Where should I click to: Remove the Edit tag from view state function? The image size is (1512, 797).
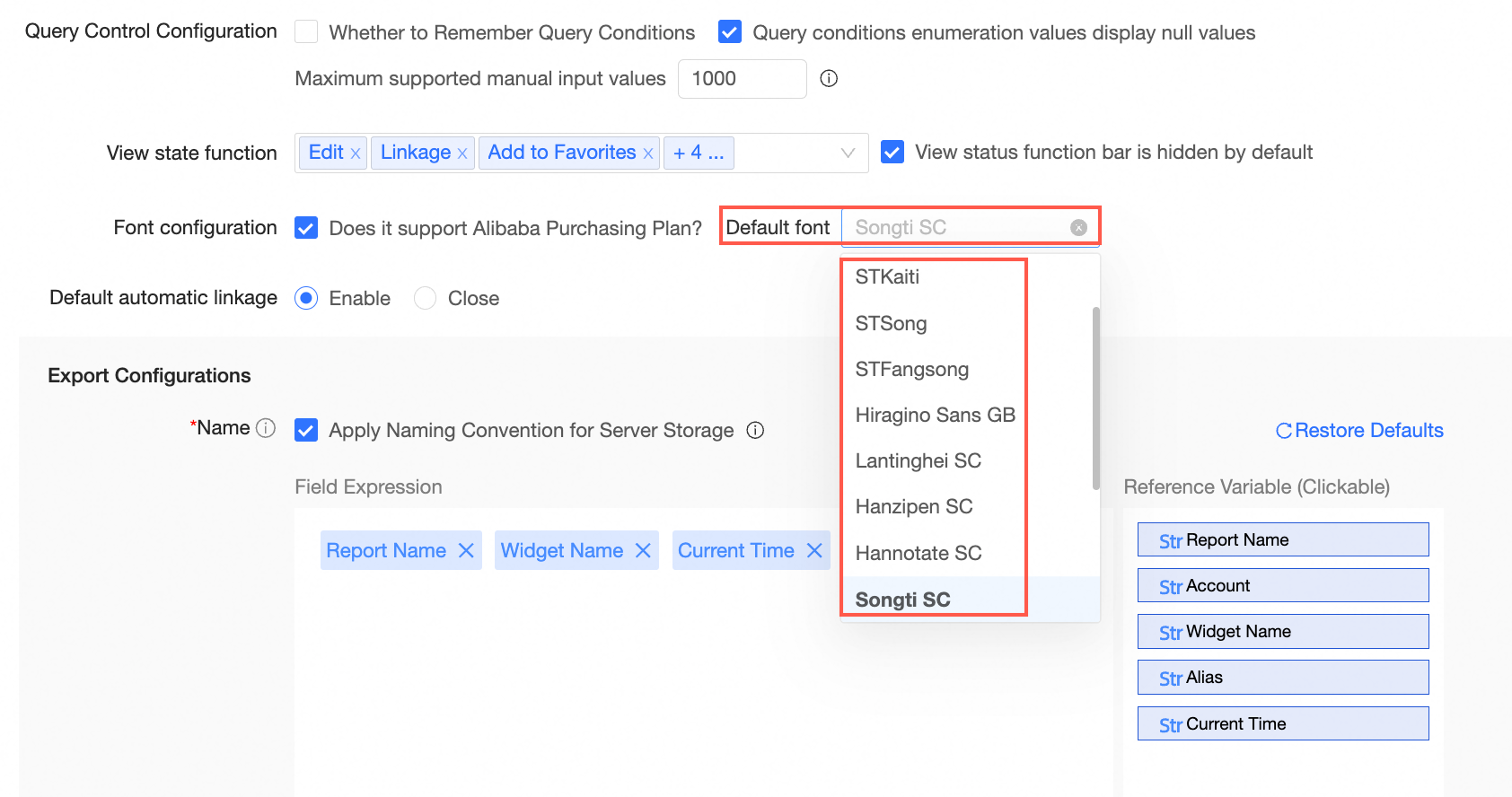(356, 153)
